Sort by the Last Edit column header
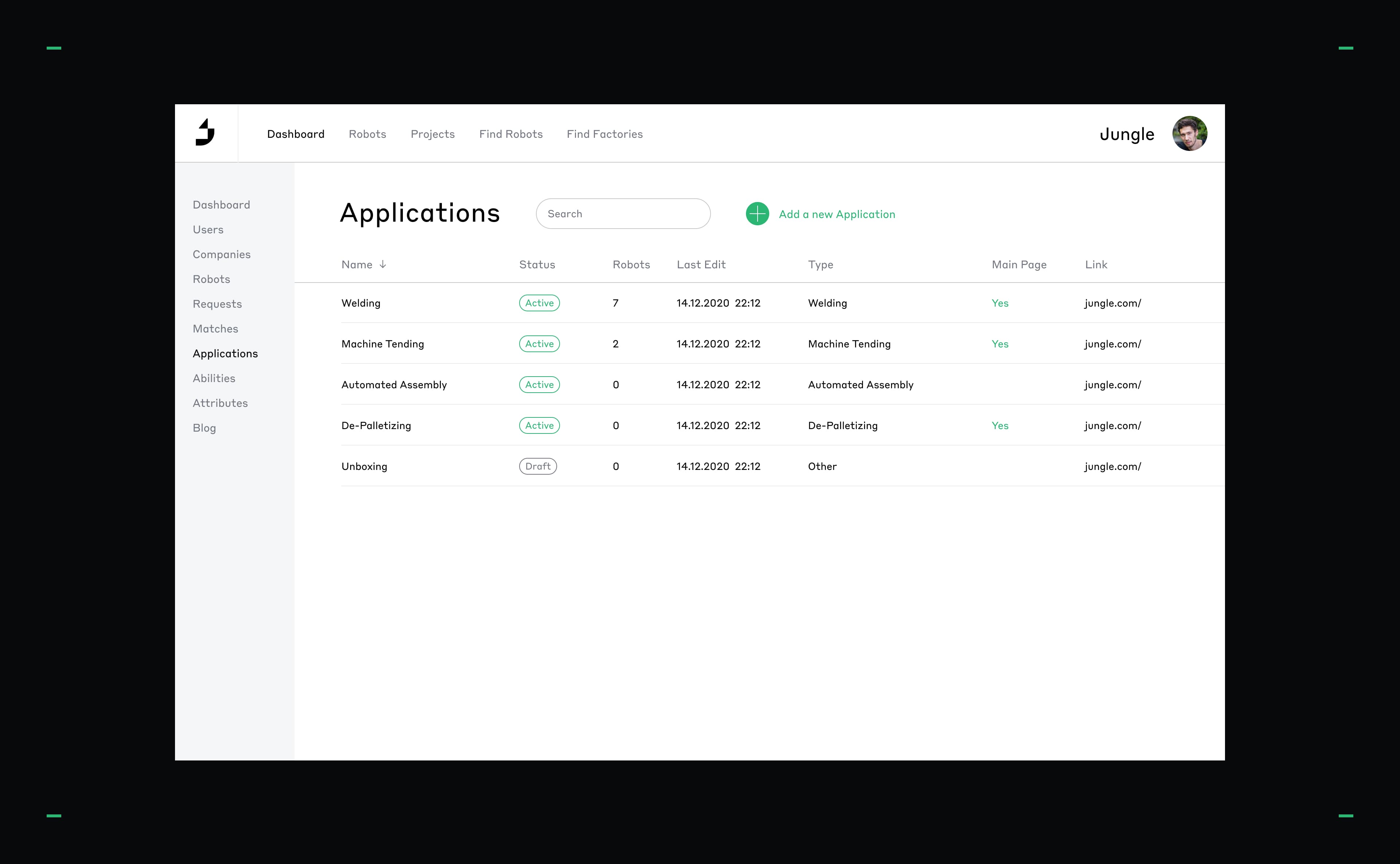Screen dimensions: 1400x864 point(701,265)
